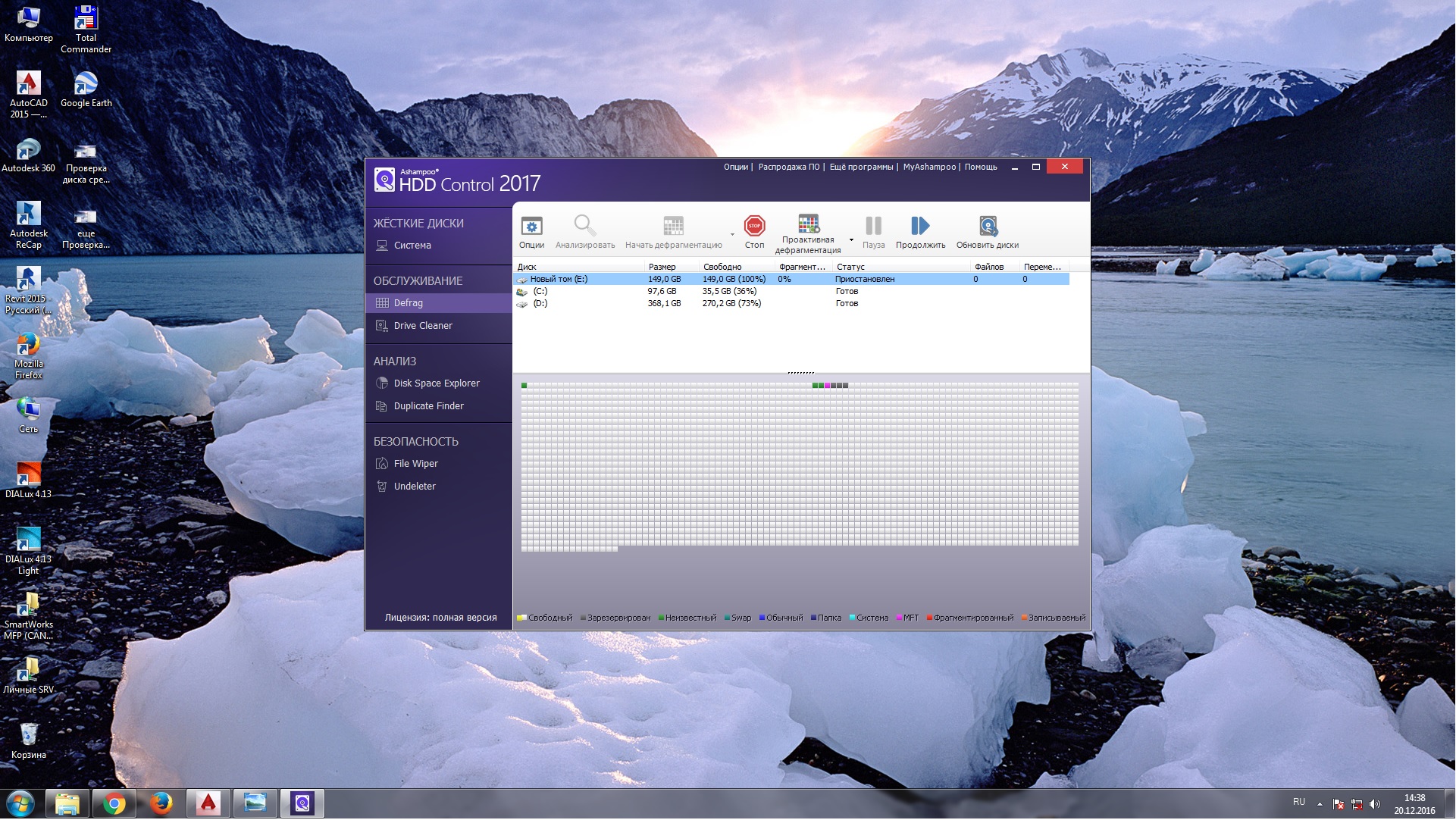The width and height of the screenshot is (1456, 820).
Task: Open the Undeleter tool
Action: coord(414,487)
